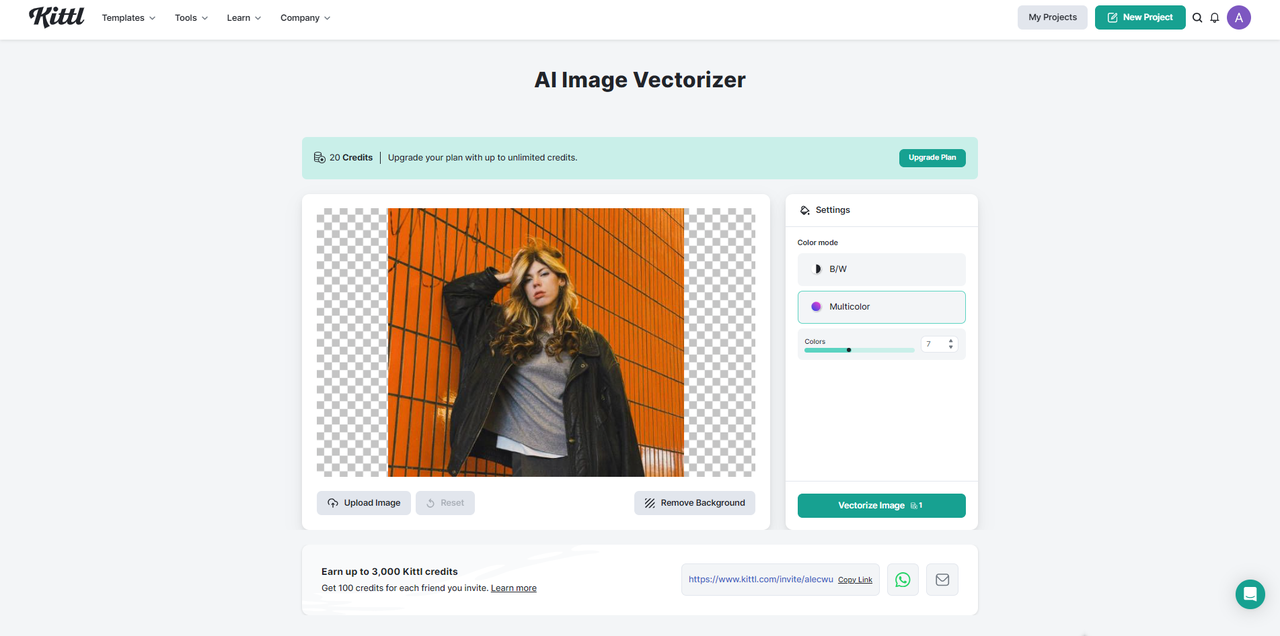The height and width of the screenshot is (636, 1280).
Task: Click 'Earn up to 3,000 Kittl credits' text
Action: click(x=390, y=572)
